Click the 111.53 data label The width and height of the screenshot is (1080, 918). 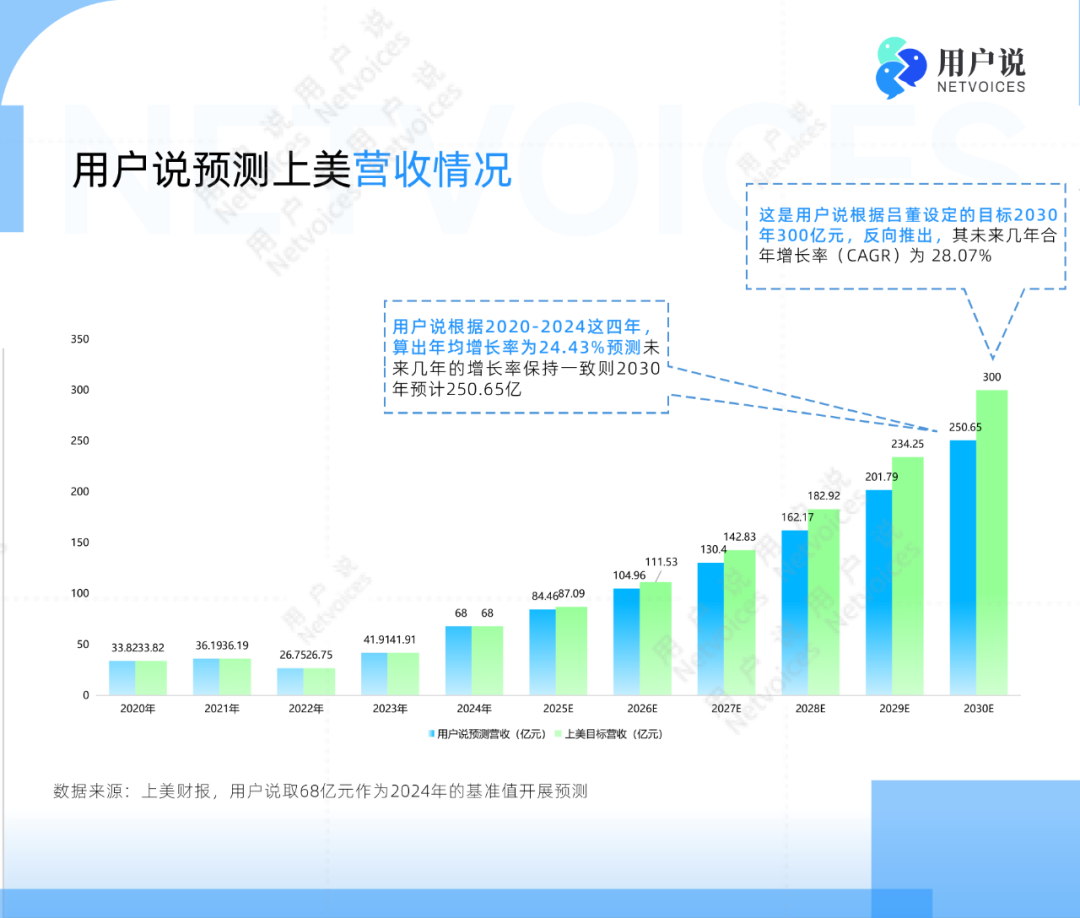click(661, 562)
